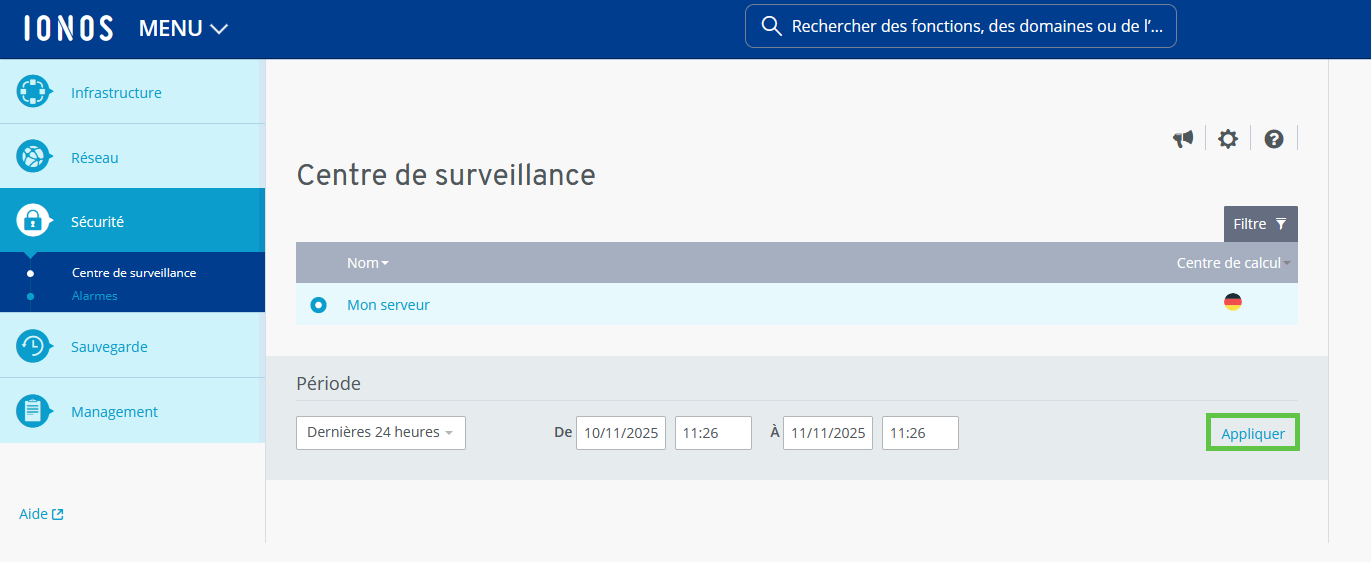Click the Sécurité padlock icon
1371x562 pixels.
pos(34,221)
